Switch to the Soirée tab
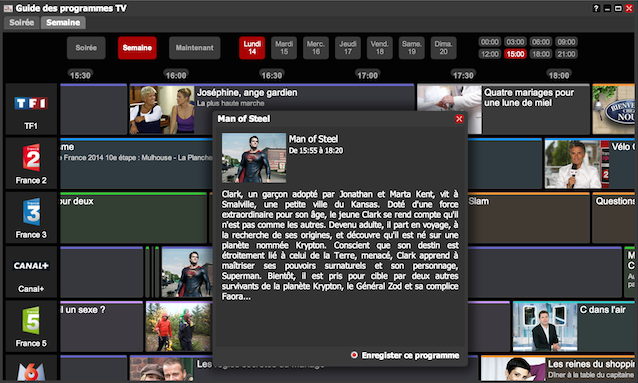Image resolution: width=638 pixels, height=383 pixels. point(22,23)
